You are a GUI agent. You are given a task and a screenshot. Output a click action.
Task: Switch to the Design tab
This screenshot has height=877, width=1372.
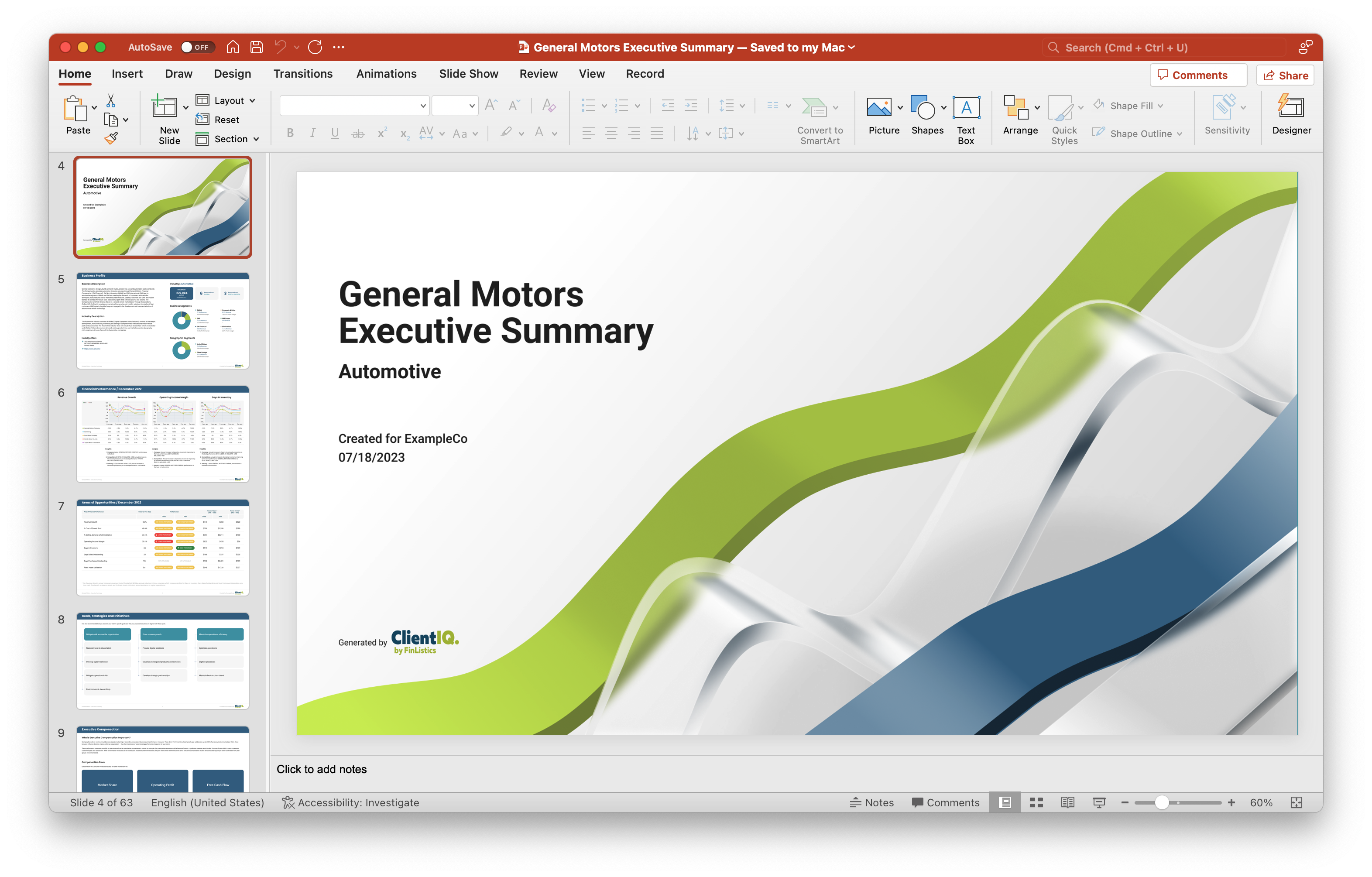tap(232, 73)
